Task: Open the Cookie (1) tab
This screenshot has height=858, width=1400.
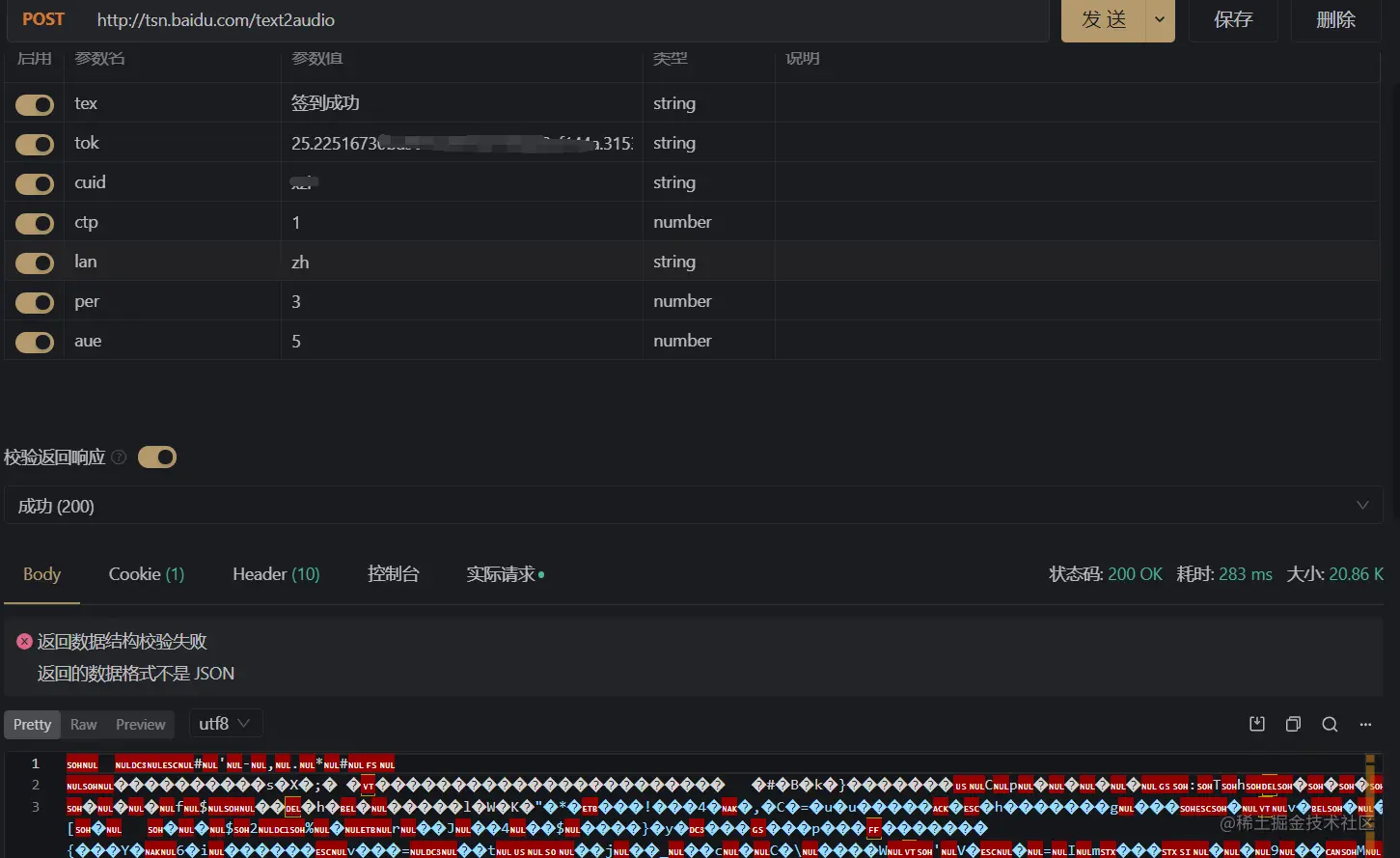Action: (147, 574)
